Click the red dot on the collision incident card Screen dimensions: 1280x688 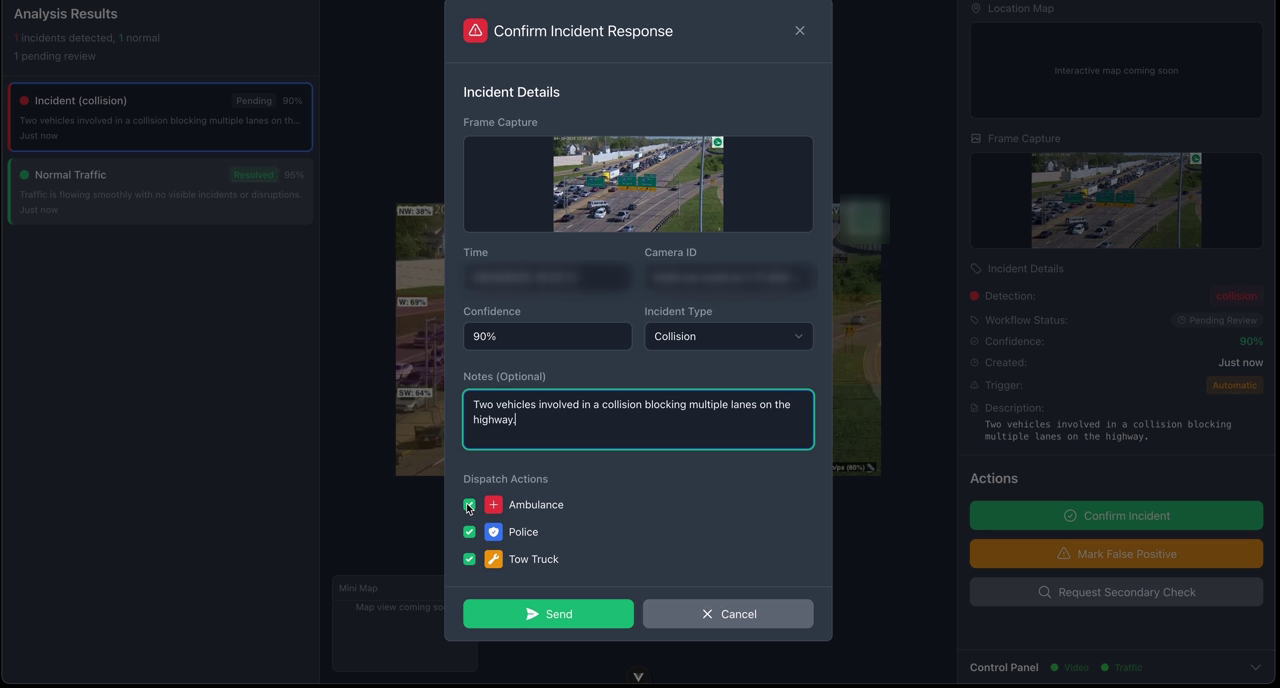[x=24, y=101]
